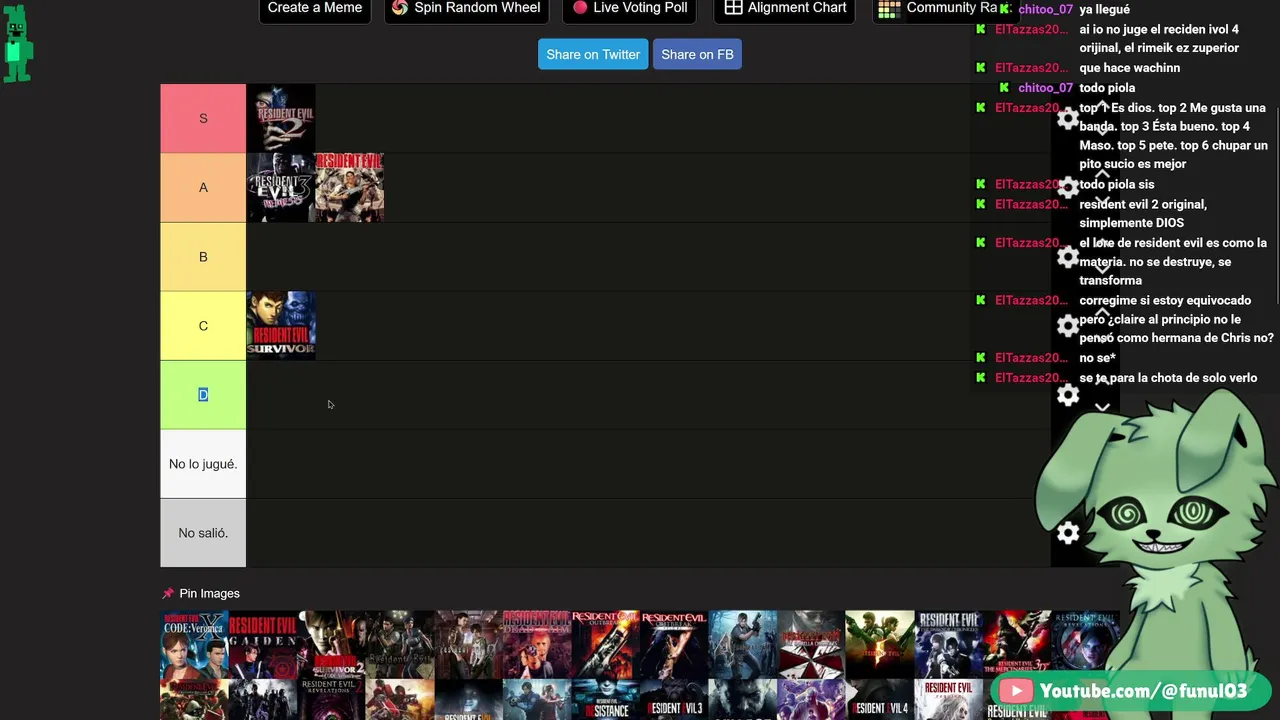Open settings gear for the C tier row
1280x720 pixels.
tap(1068, 326)
